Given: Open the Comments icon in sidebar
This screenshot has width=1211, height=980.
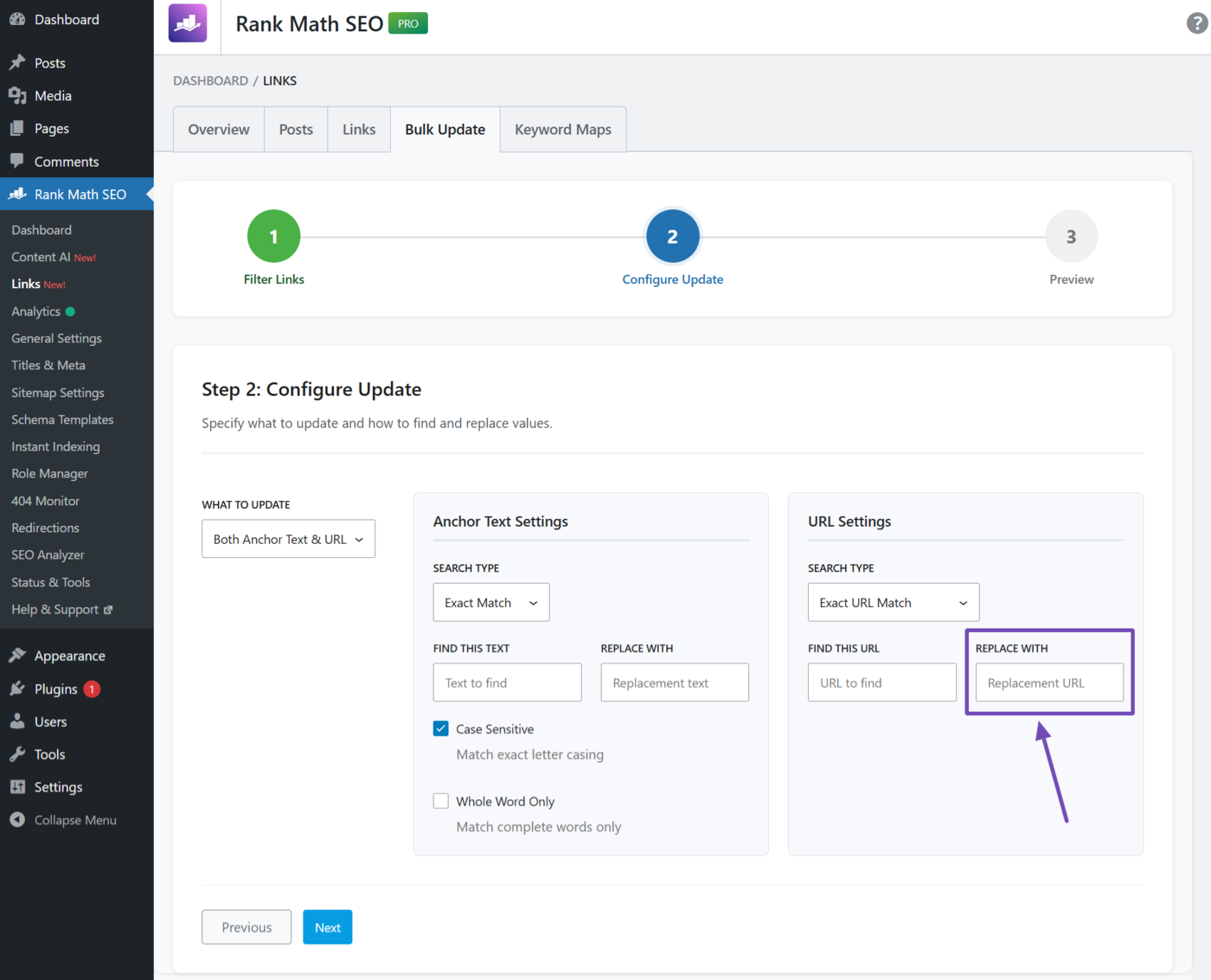Looking at the screenshot, I should pos(17,161).
